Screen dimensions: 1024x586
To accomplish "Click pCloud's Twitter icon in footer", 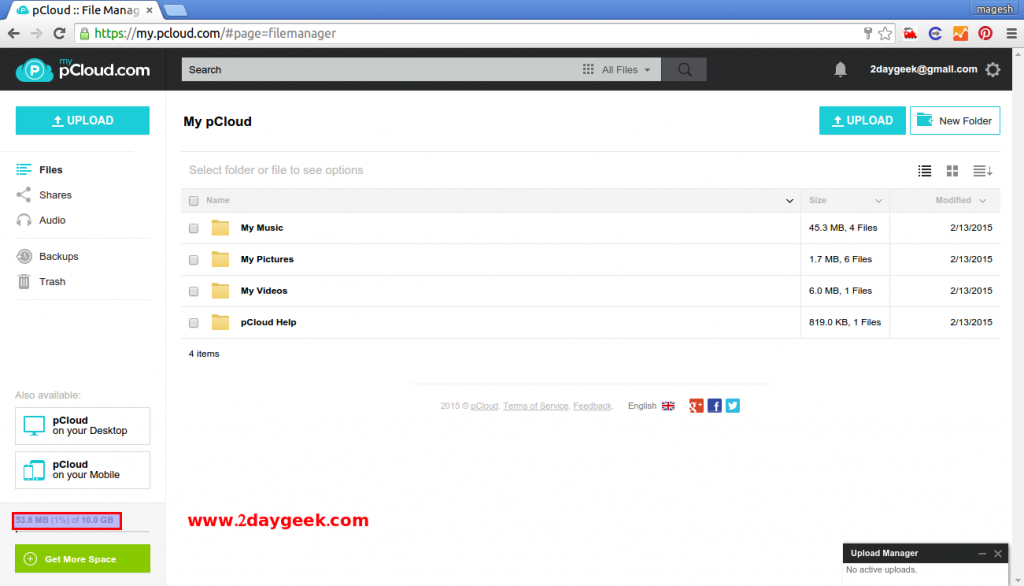I will 732,405.
